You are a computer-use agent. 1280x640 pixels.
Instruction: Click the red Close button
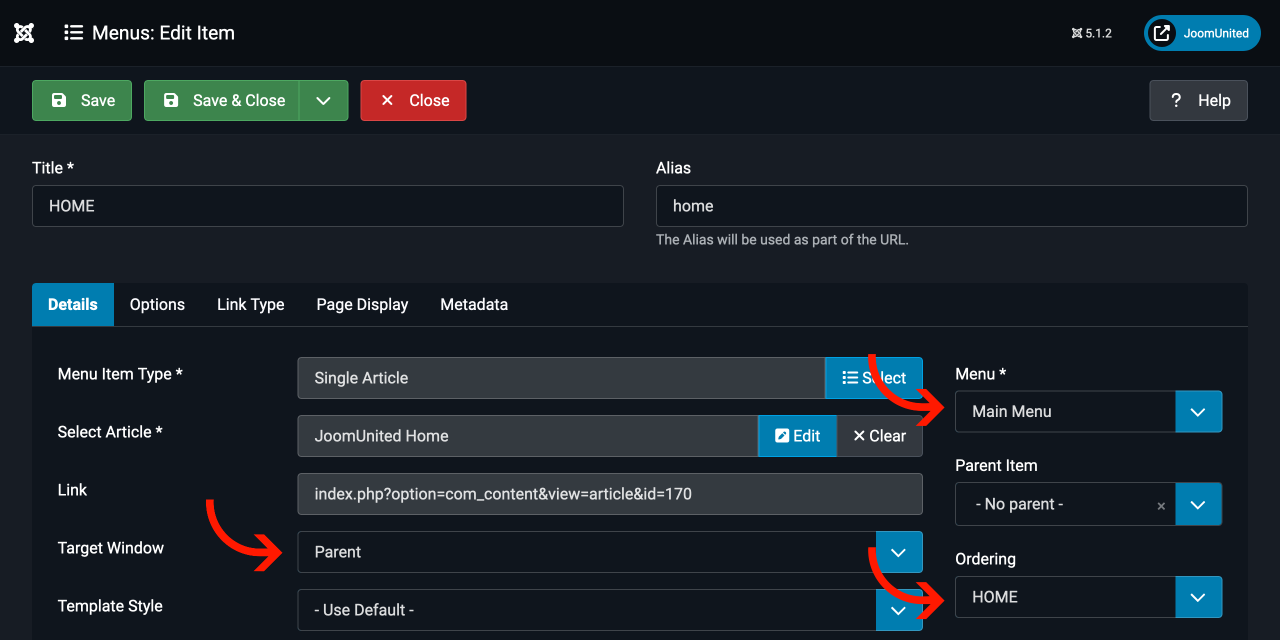pos(413,100)
